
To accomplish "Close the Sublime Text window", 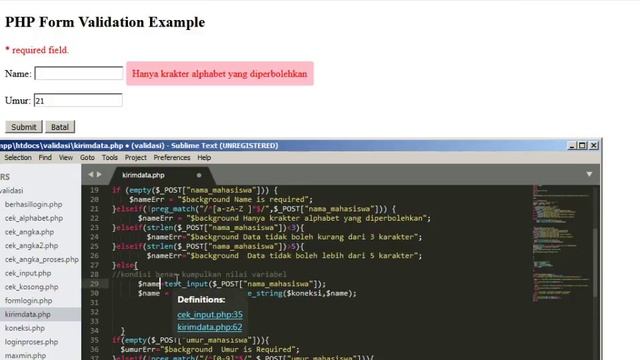I will click(593, 145).
